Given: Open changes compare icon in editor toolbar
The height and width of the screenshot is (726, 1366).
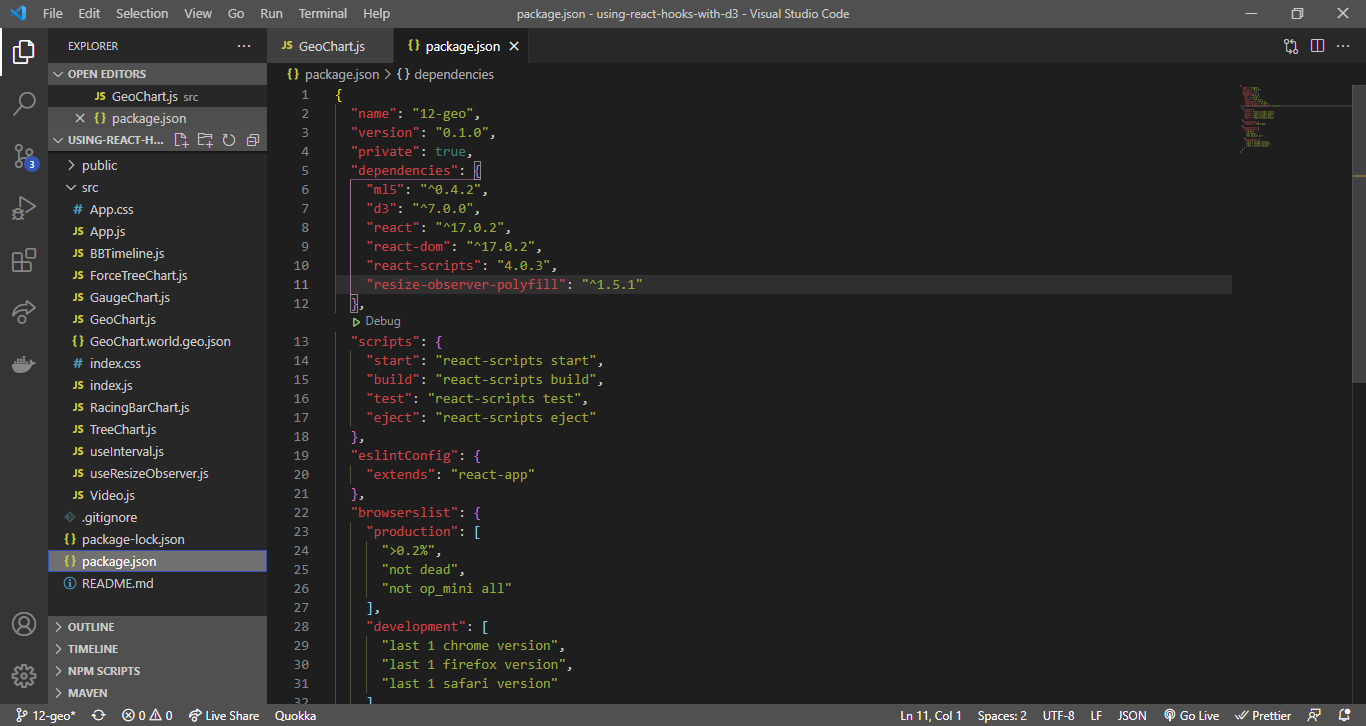Looking at the screenshot, I should click(x=1291, y=46).
